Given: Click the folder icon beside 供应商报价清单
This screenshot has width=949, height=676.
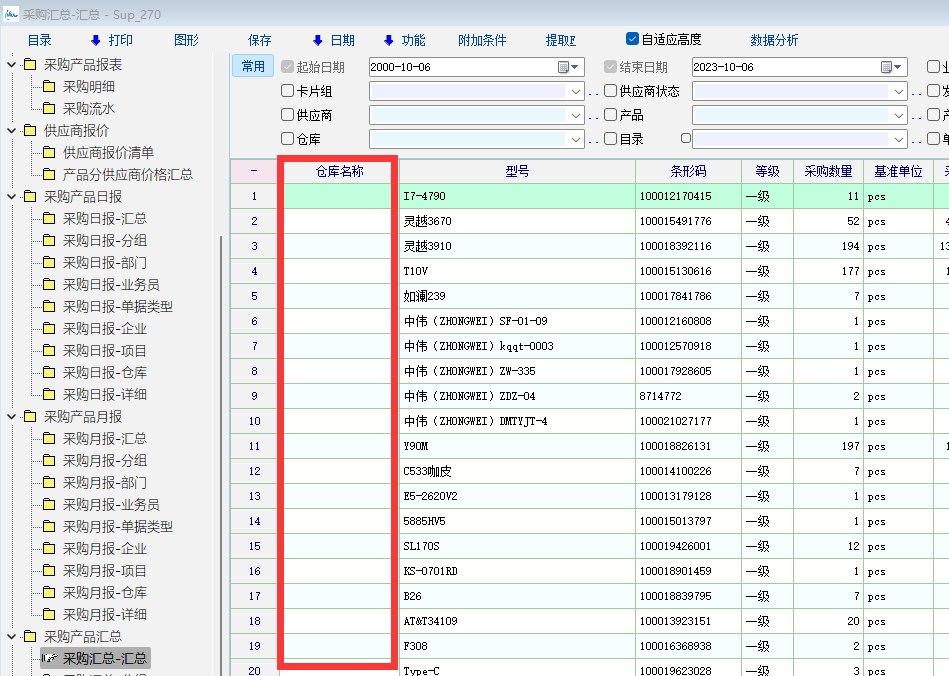Looking at the screenshot, I should [47, 153].
